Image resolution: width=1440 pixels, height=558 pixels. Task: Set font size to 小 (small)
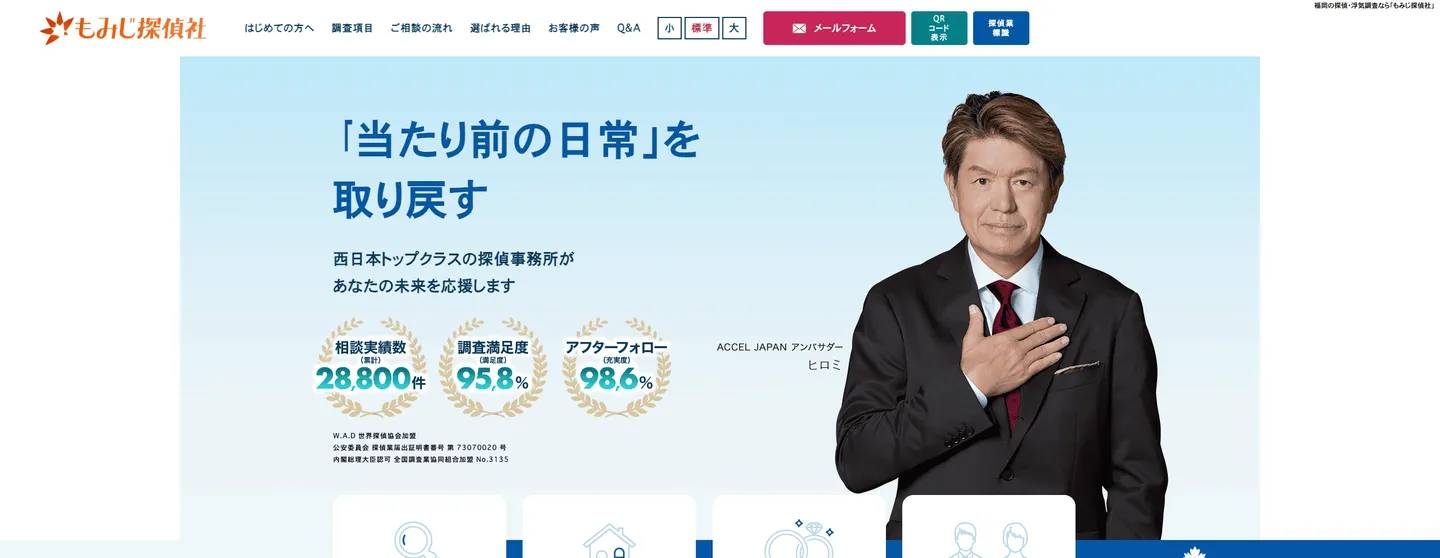click(669, 28)
